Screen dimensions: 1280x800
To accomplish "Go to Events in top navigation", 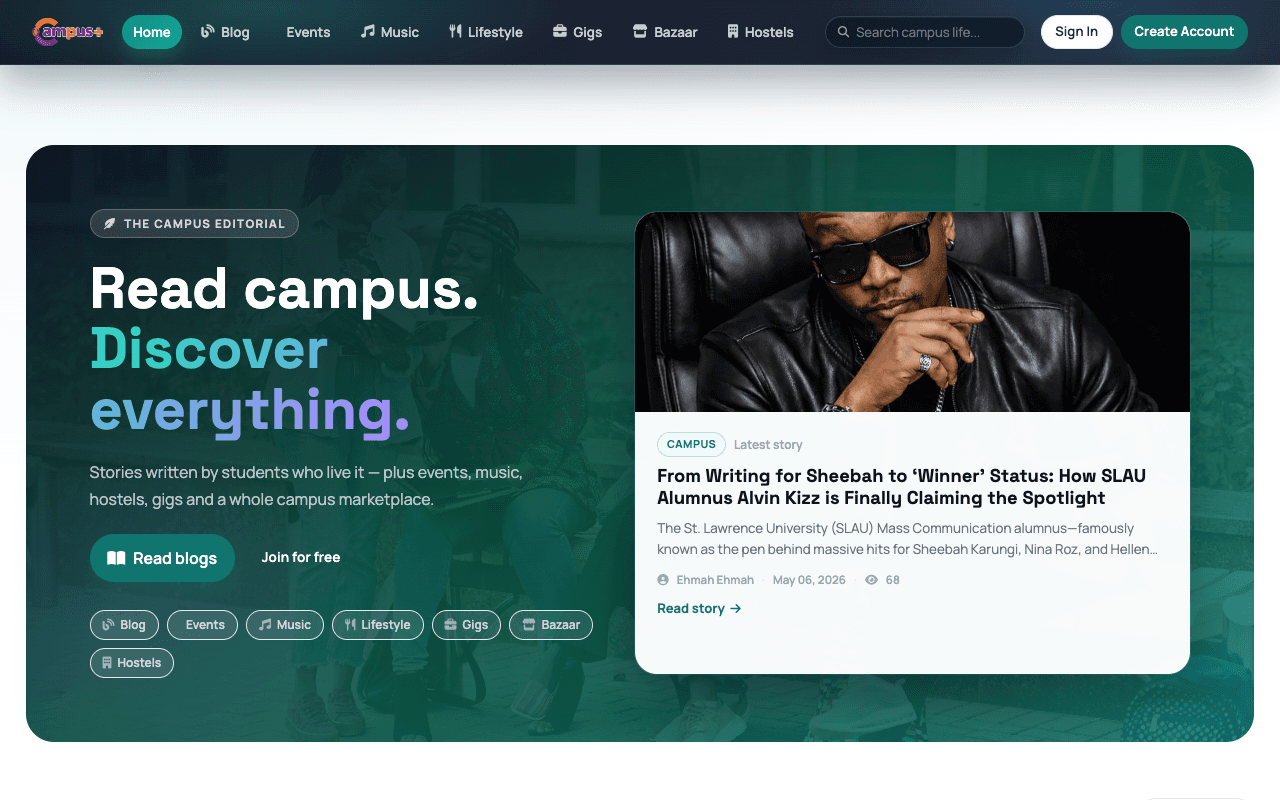I will [308, 32].
